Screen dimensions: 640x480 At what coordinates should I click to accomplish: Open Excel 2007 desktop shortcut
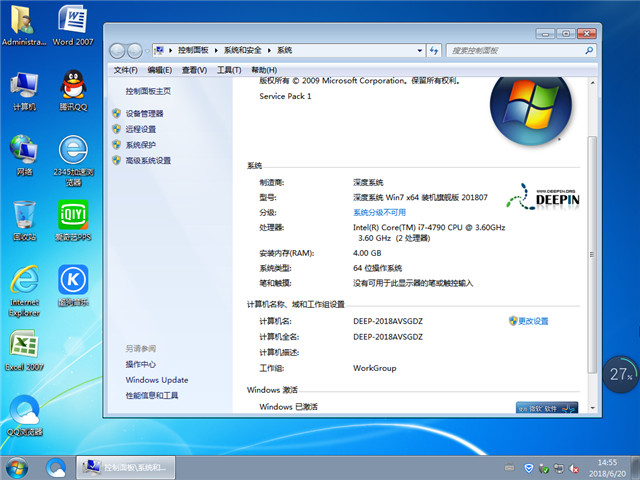(x=24, y=351)
